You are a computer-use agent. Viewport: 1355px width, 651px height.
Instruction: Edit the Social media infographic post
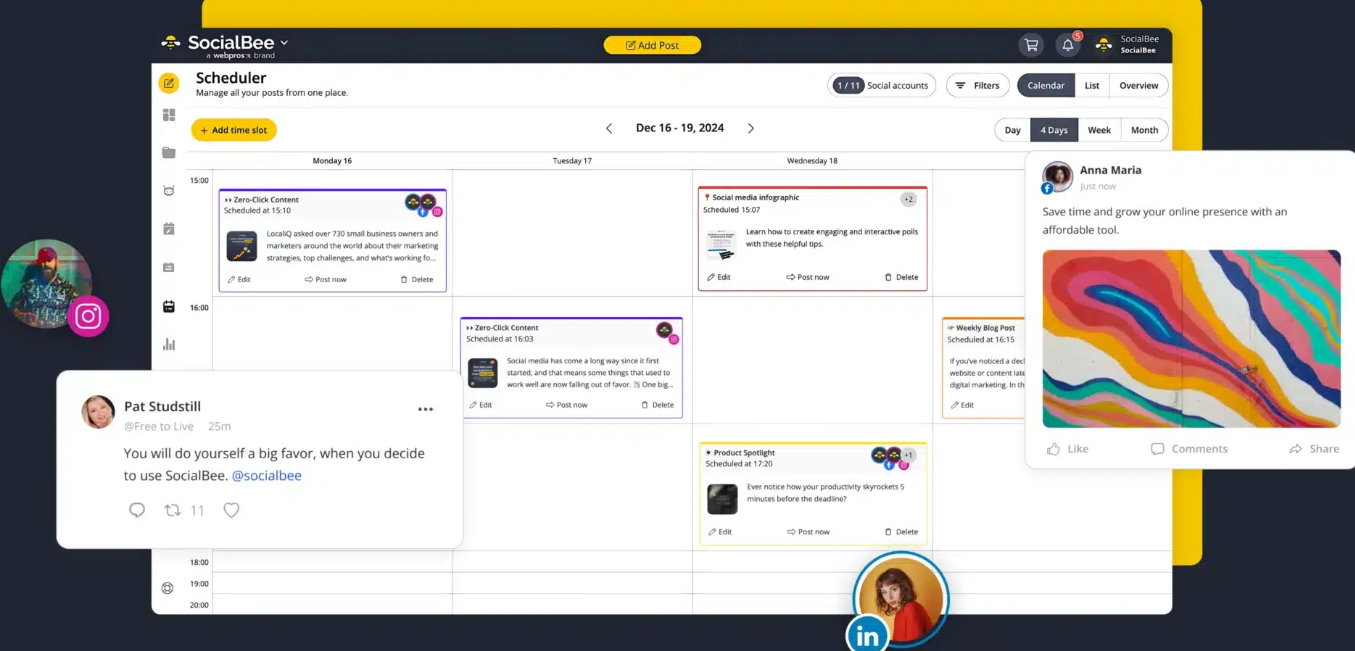point(719,277)
